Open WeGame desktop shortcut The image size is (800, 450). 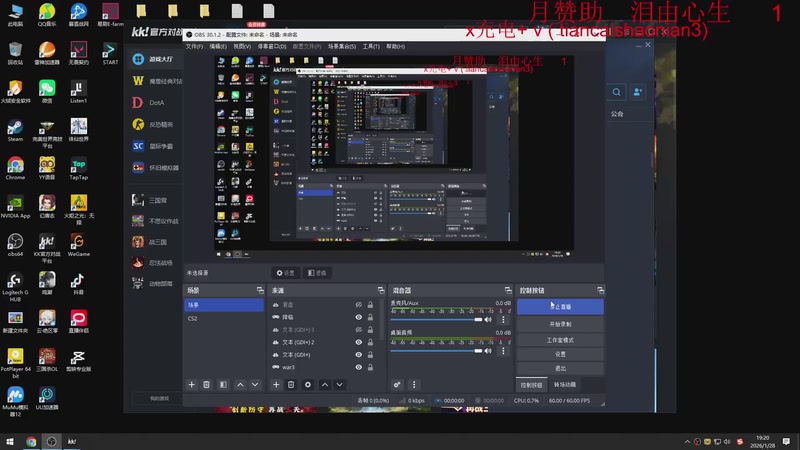(x=79, y=244)
